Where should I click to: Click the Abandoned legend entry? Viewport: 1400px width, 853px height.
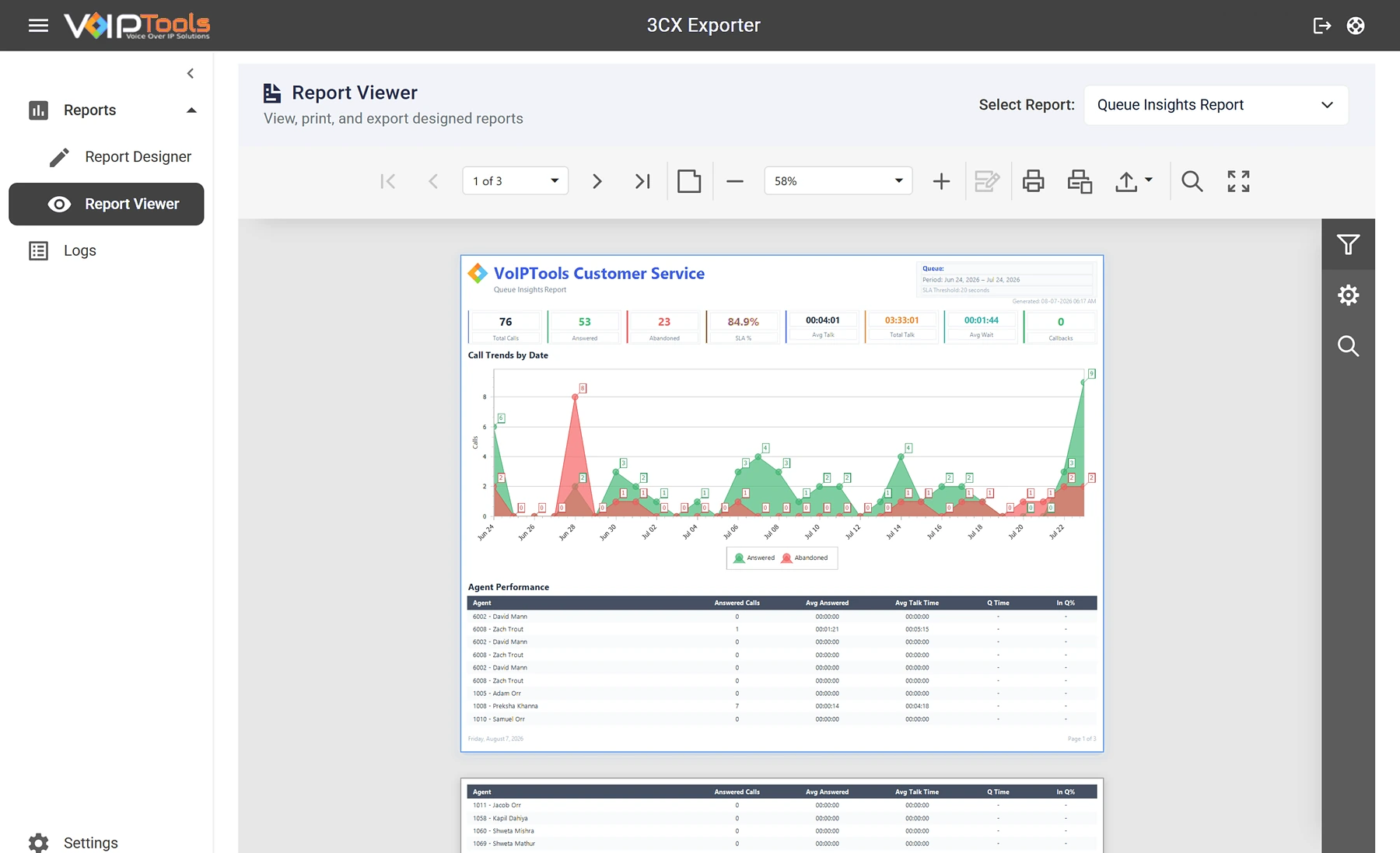pyautogui.click(x=804, y=558)
